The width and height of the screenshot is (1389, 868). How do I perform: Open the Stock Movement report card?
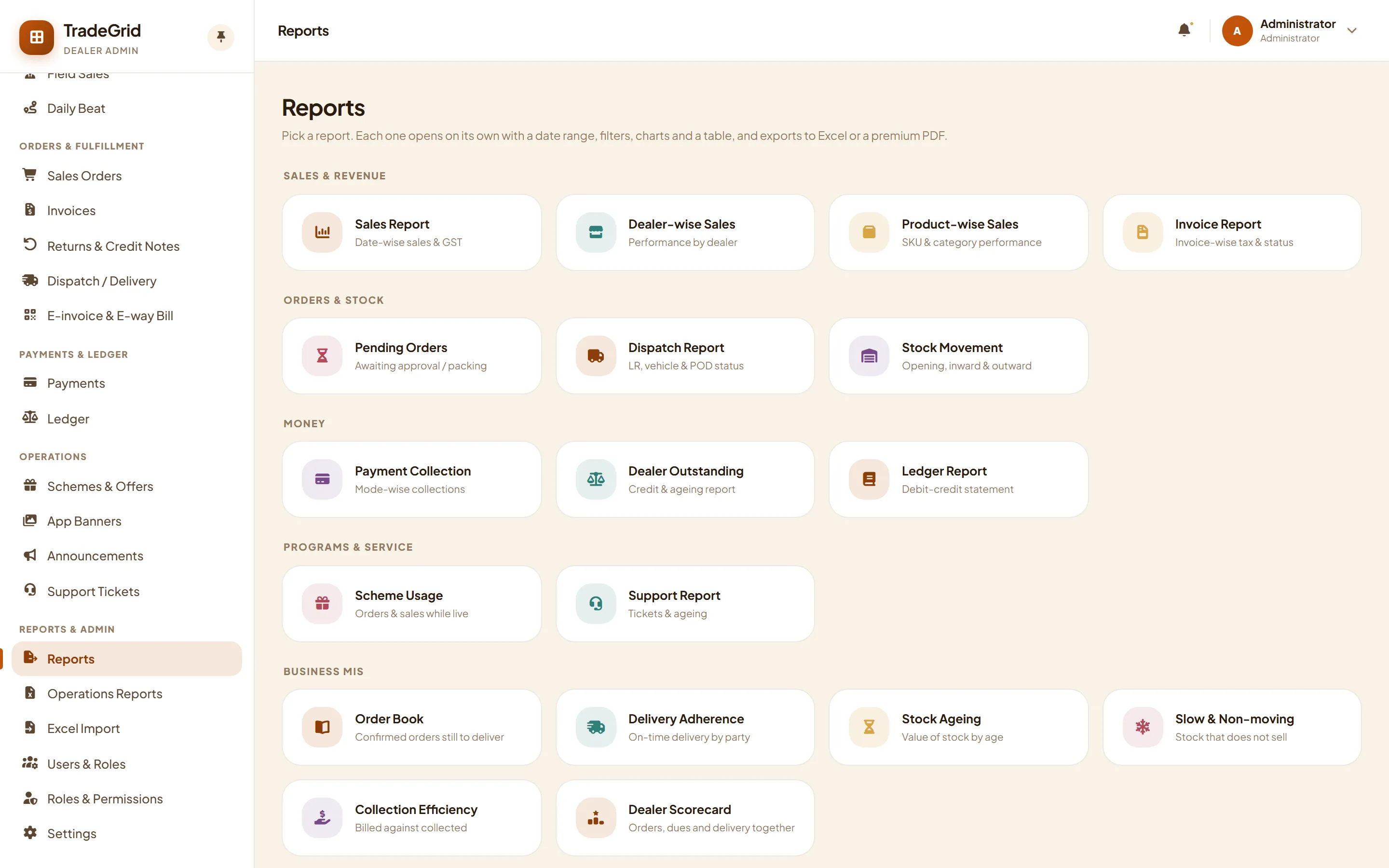click(958, 356)
